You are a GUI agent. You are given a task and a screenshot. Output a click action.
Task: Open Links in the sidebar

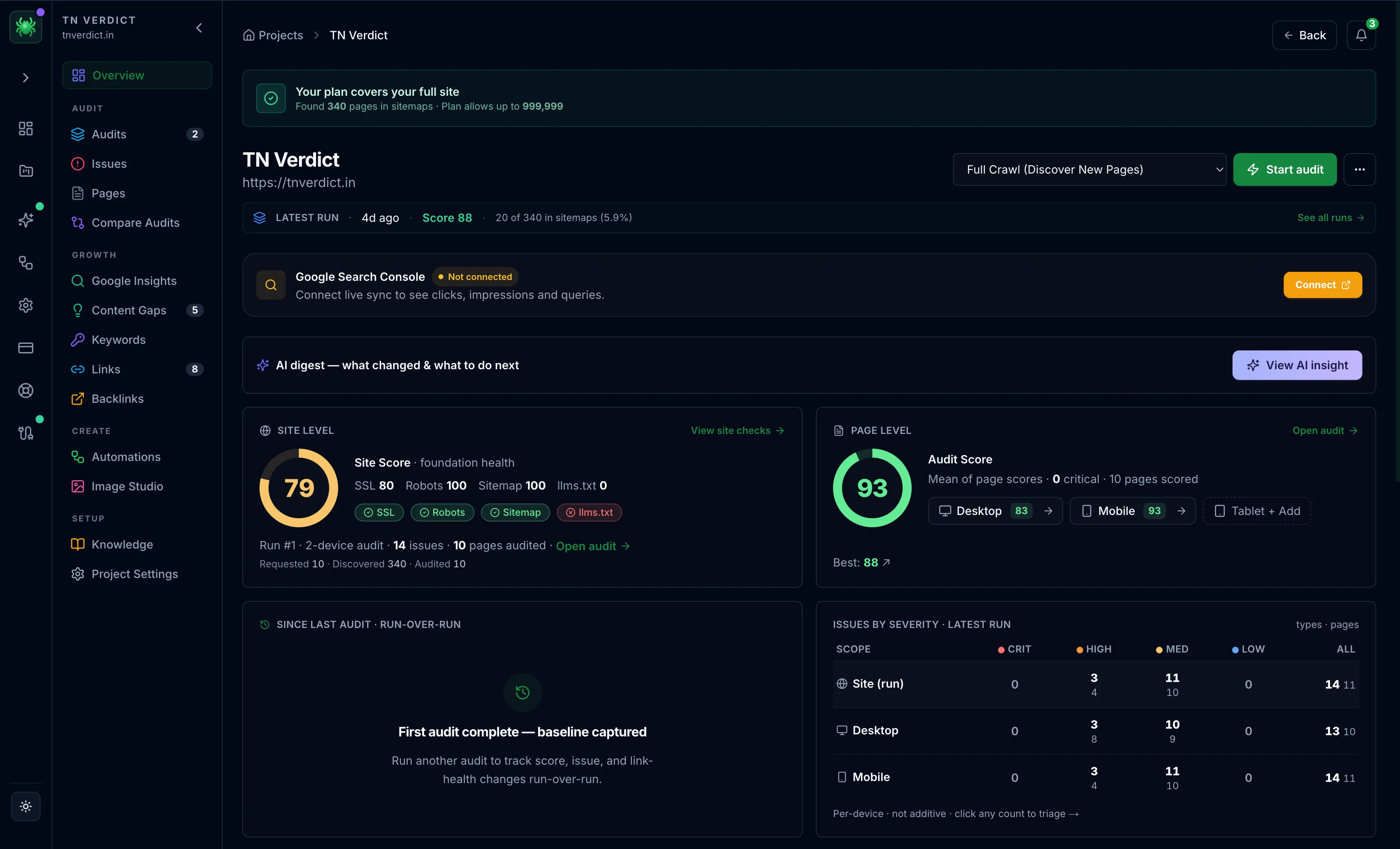click(x=137, y=369)
